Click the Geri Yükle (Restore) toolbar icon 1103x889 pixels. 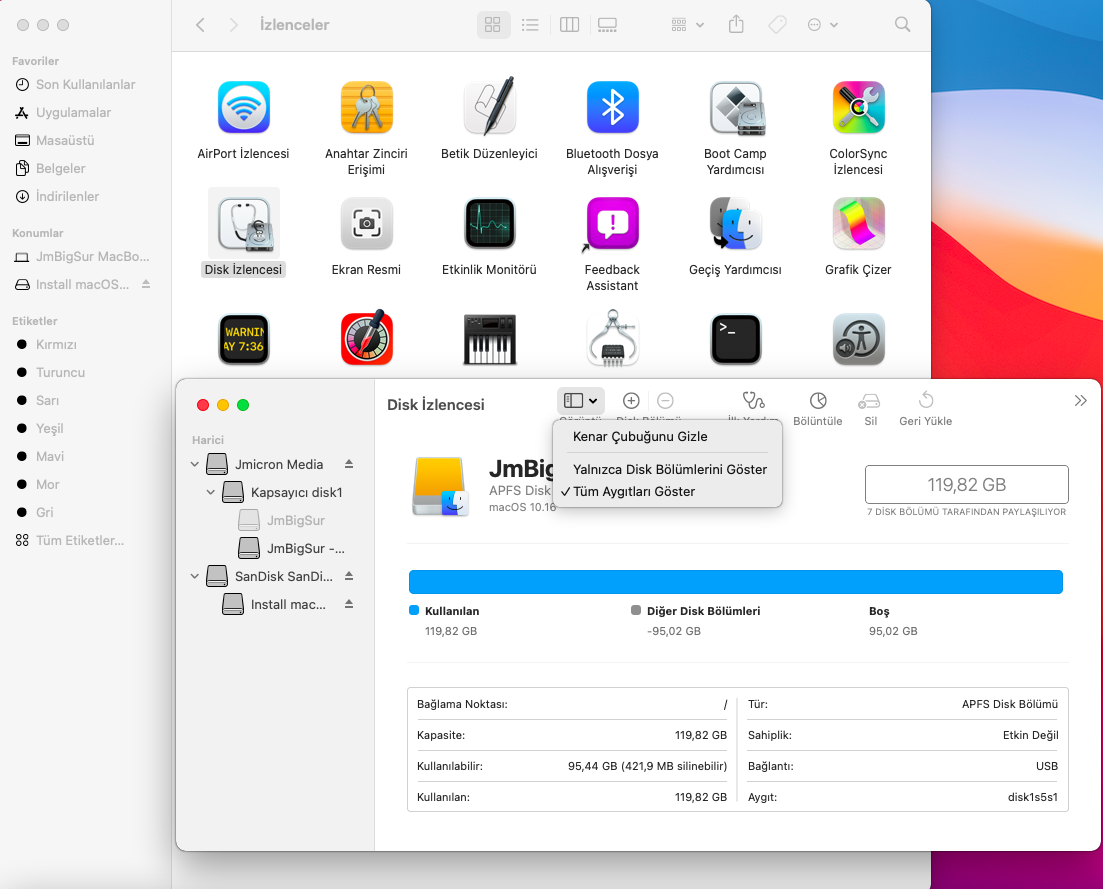pyautogui.click(x=925, y=401)
